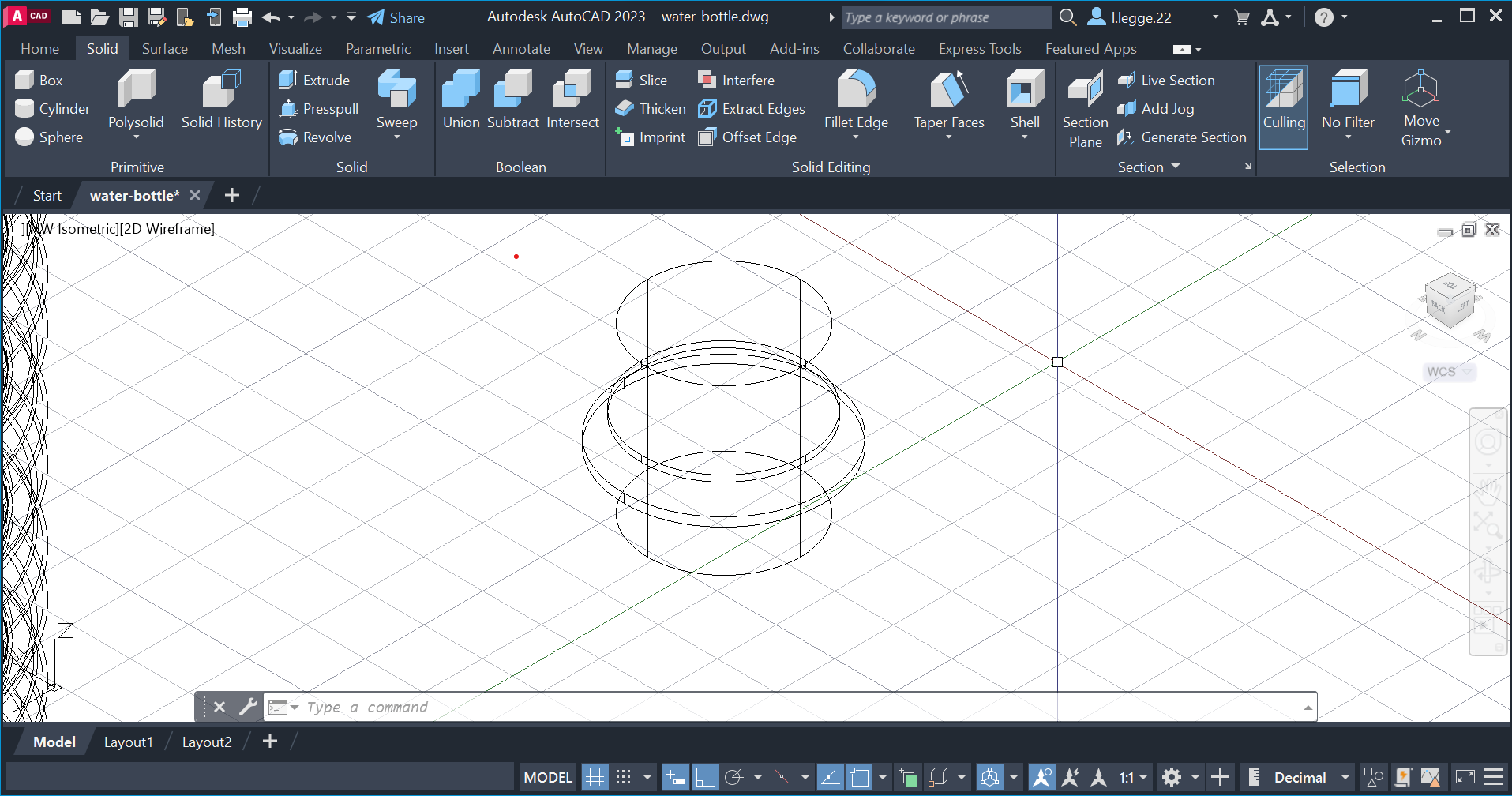Click Offset Edge

click(x=747, y=137)
